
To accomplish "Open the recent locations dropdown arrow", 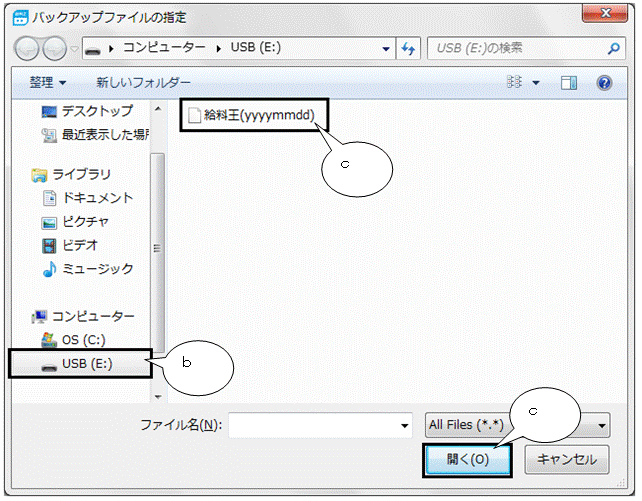I will click(74, 49).
